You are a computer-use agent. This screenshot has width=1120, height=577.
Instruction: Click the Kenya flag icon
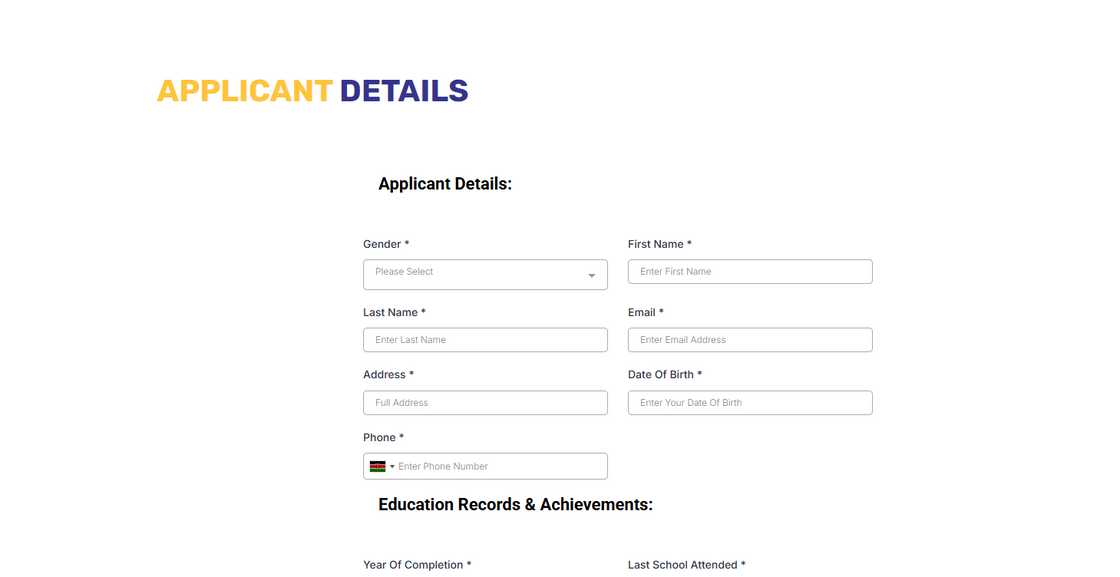coord(378,466)
